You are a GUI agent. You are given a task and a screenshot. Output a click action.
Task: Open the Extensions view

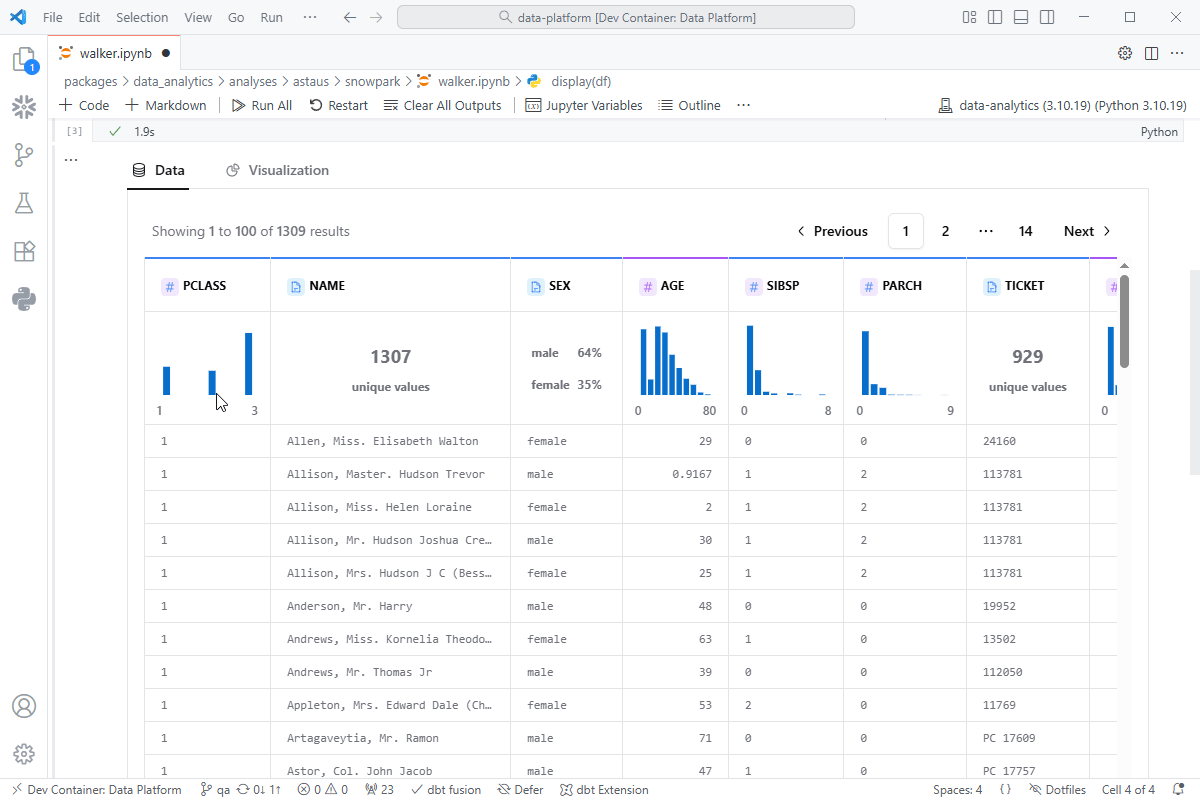[x=24, y=251]
